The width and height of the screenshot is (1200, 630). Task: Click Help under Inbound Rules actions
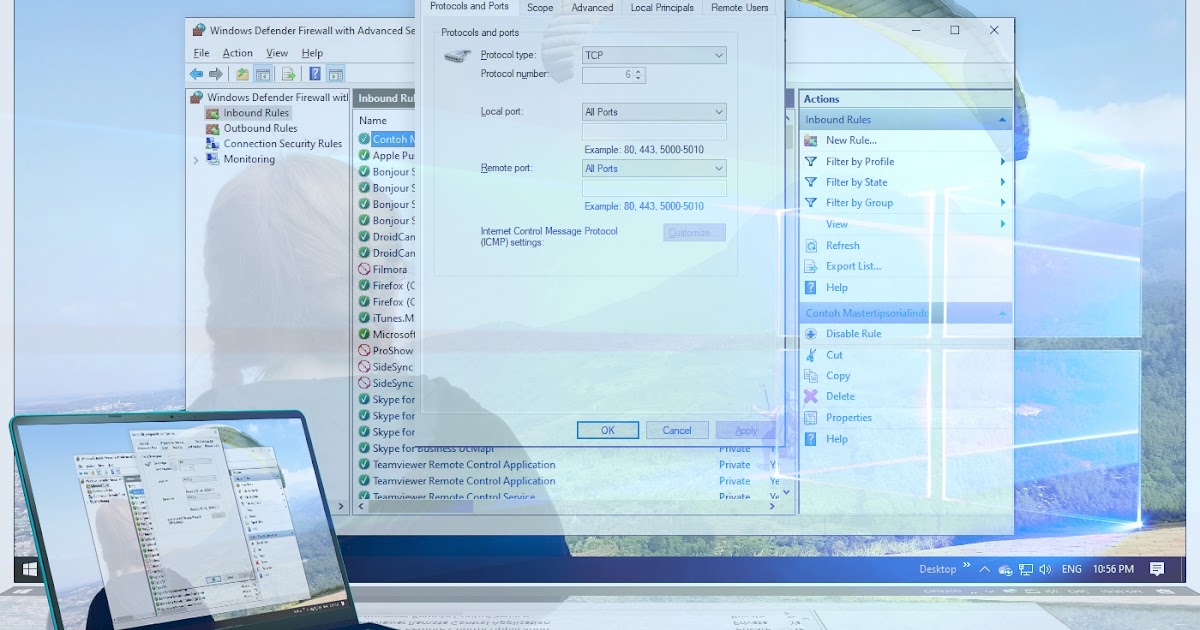pyautogui.click(x=837, y=287)
